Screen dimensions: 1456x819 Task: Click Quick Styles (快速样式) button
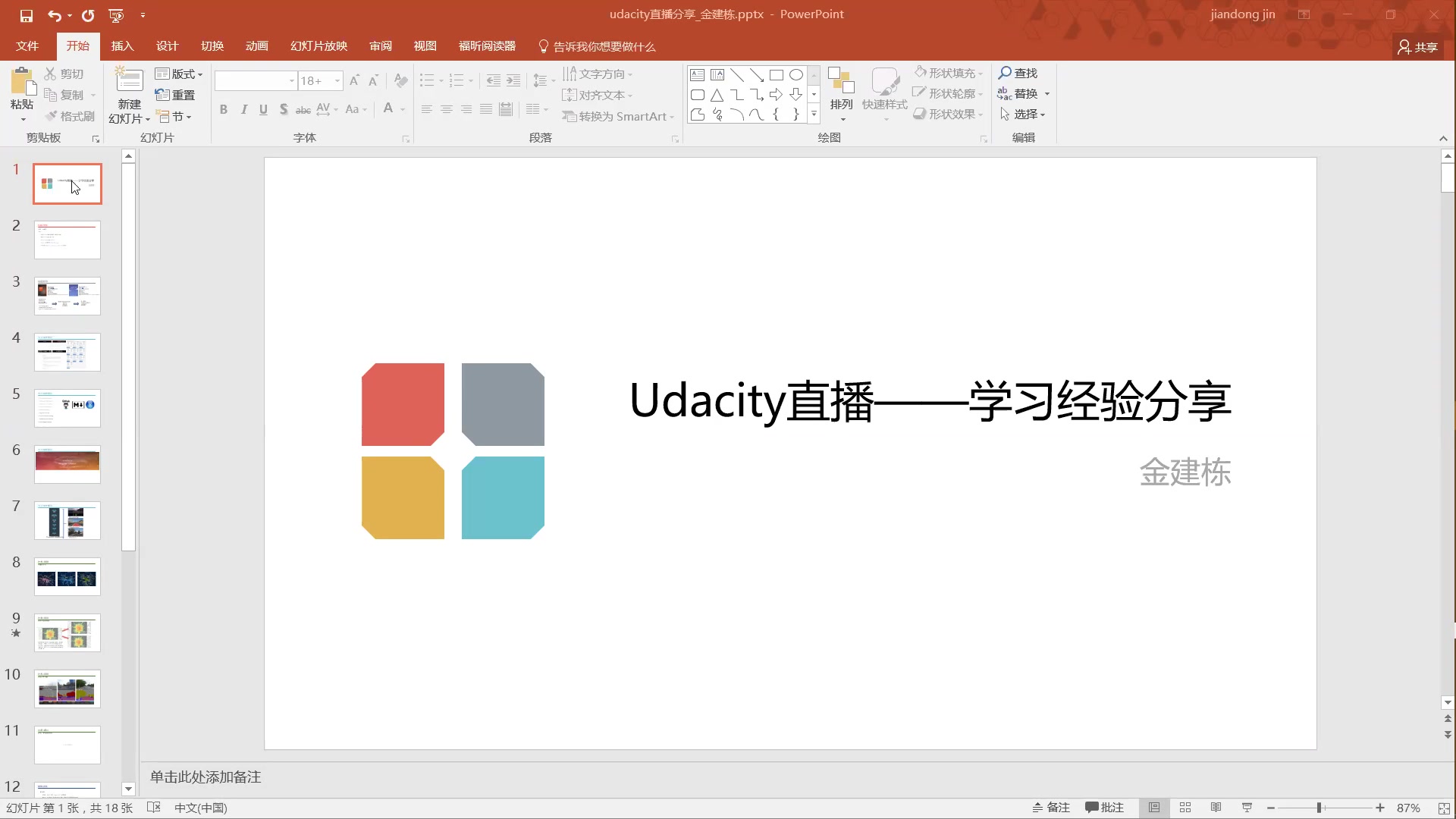pyautogui.click(x=884, y=93)
